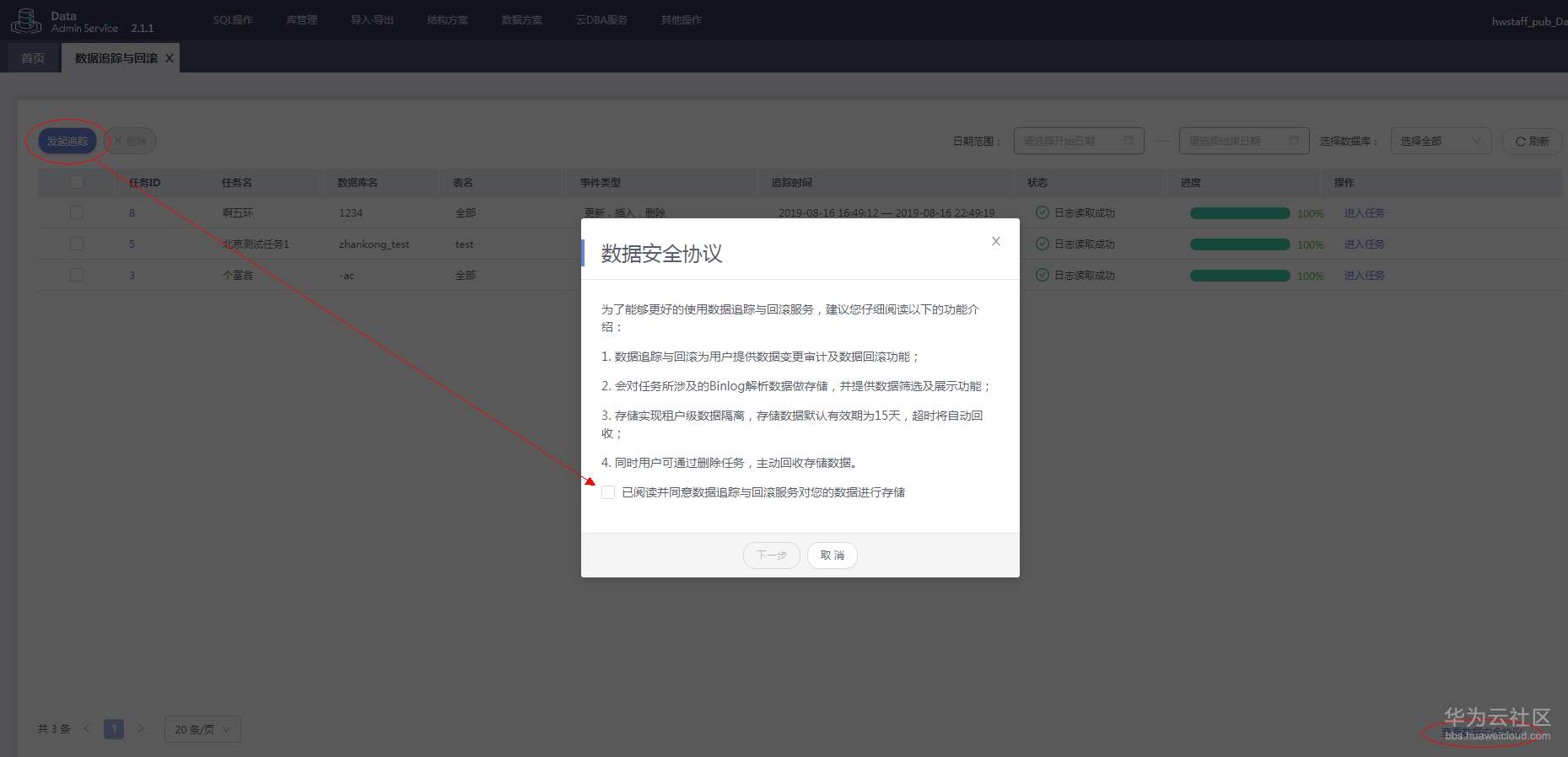Click the 任务ID column header
1568x757 pixels.
[x=144, y=182]
